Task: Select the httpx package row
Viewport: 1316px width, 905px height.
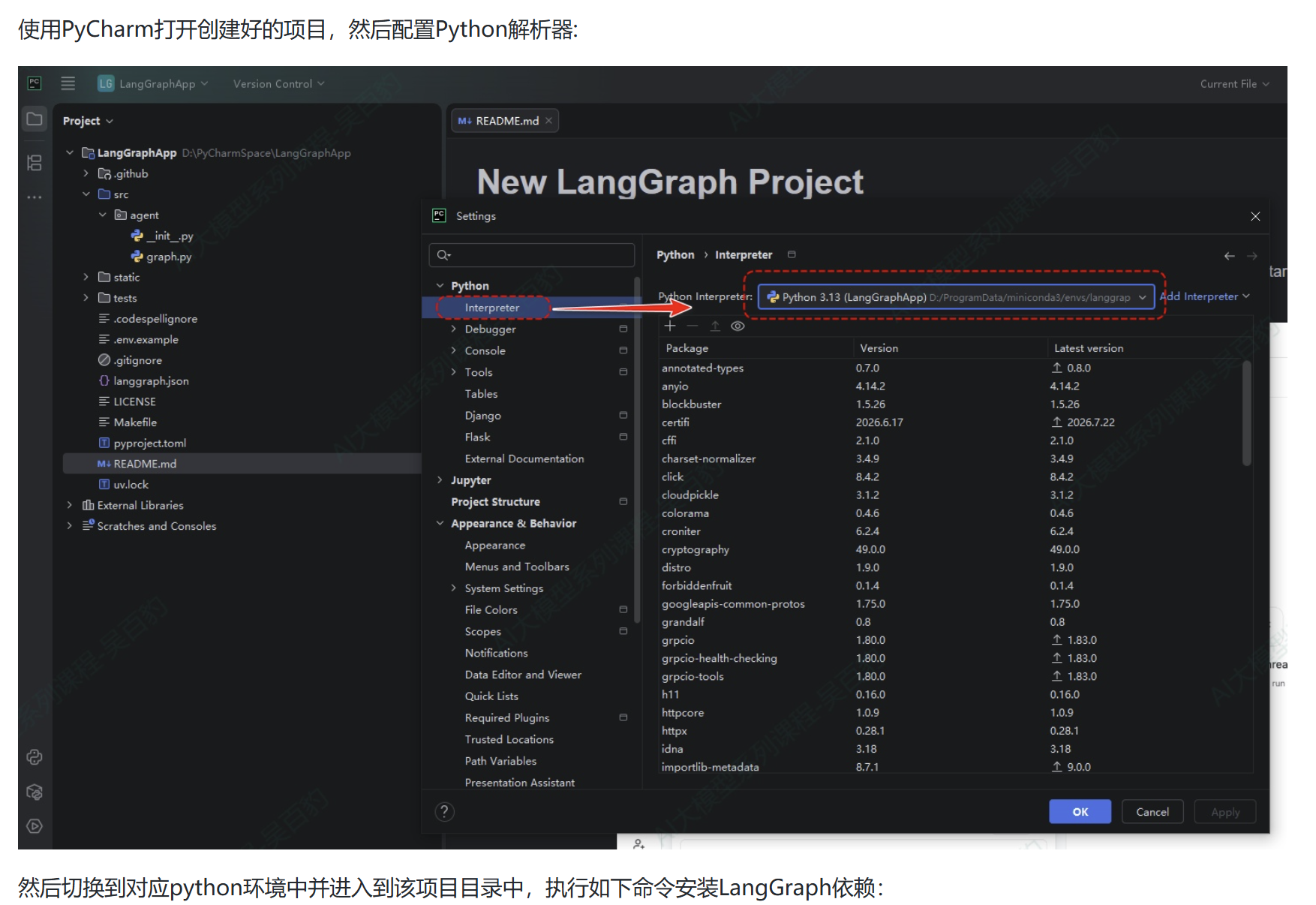Action: coord(950,731)
